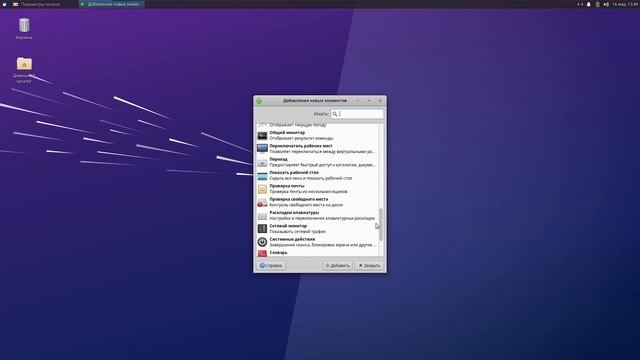Click the clock showing date in panel
Image resolution: width=640 pixels, height=360 pixels.
pyautogui.click(x=624, y=4)
